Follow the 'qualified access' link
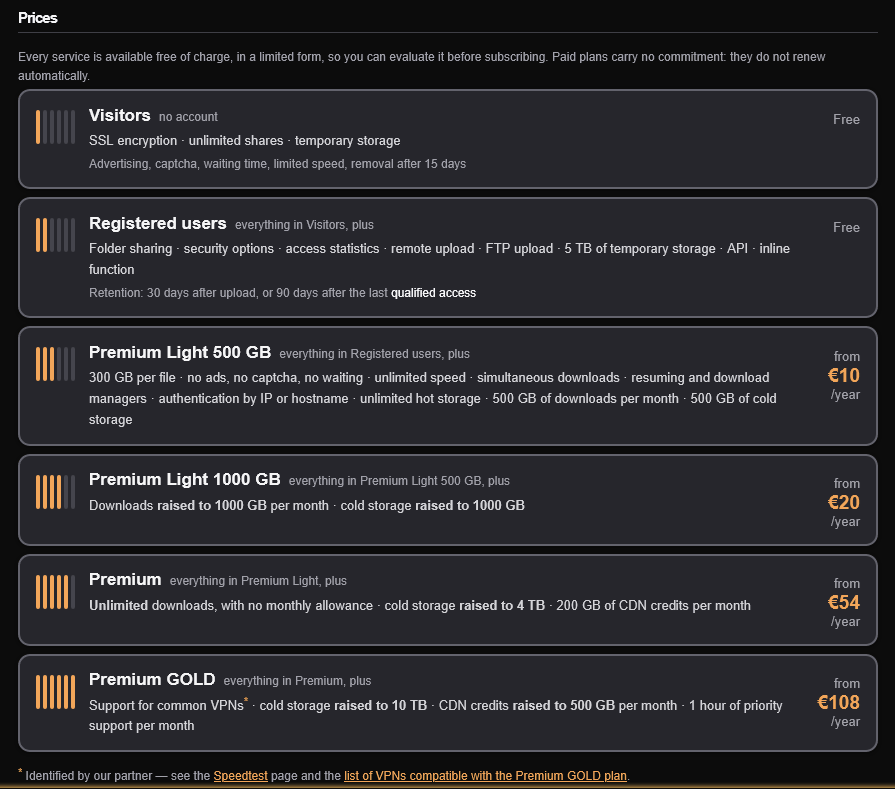The image size is (895, 789). point(433,293)
